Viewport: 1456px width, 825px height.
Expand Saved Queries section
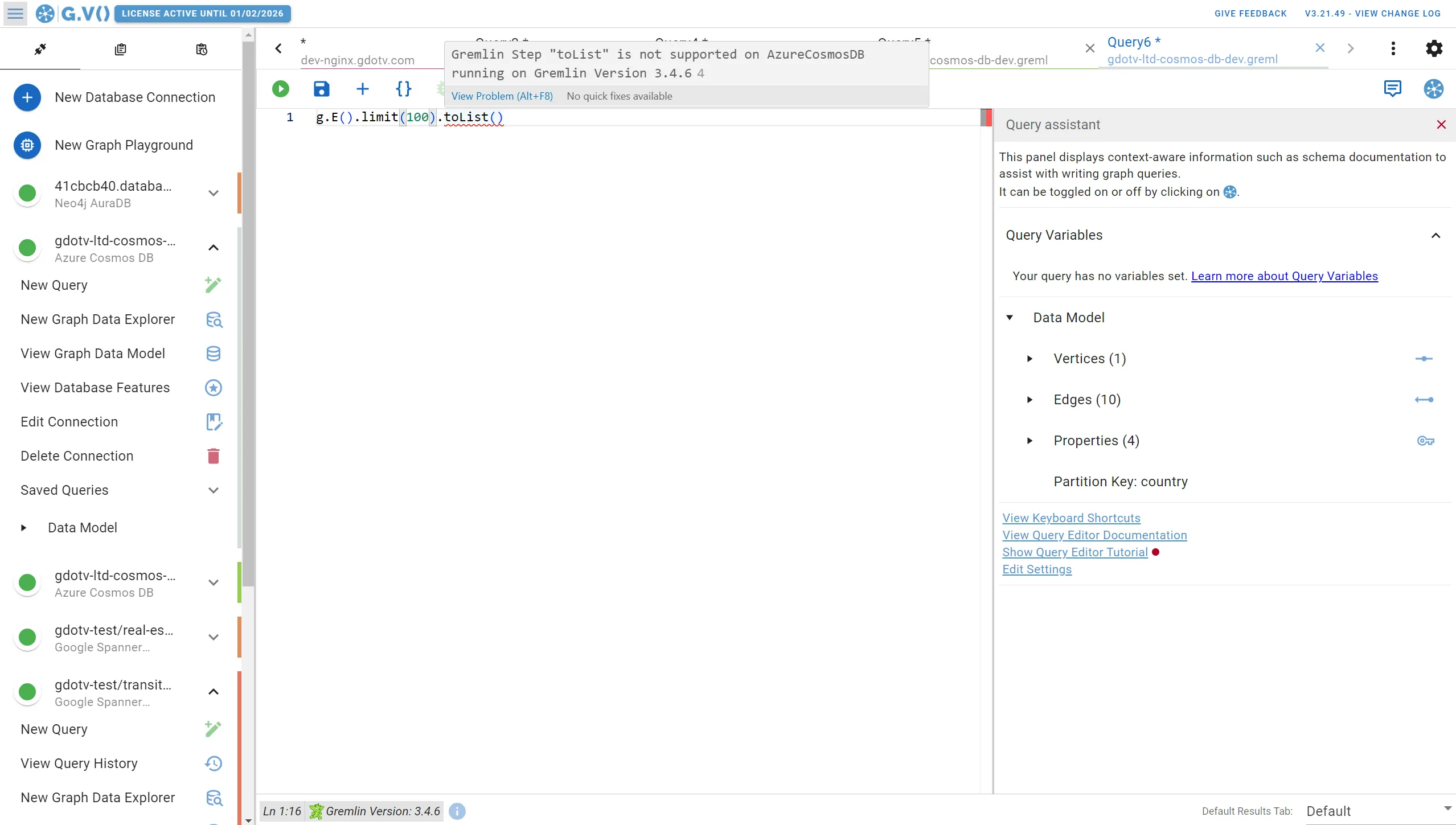214,490
